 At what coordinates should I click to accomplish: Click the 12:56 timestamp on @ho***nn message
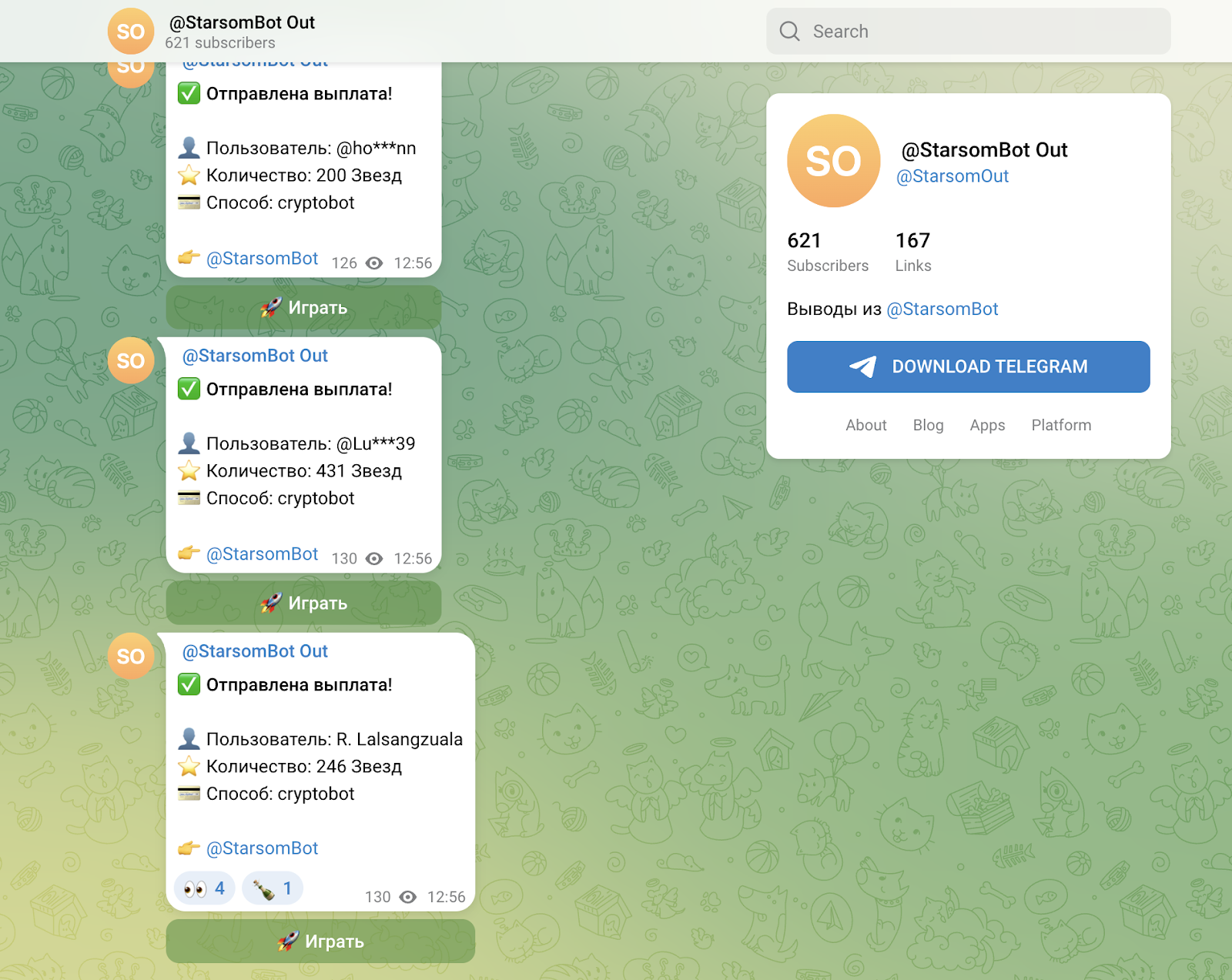pyautogui.click(x=413, y=263)
